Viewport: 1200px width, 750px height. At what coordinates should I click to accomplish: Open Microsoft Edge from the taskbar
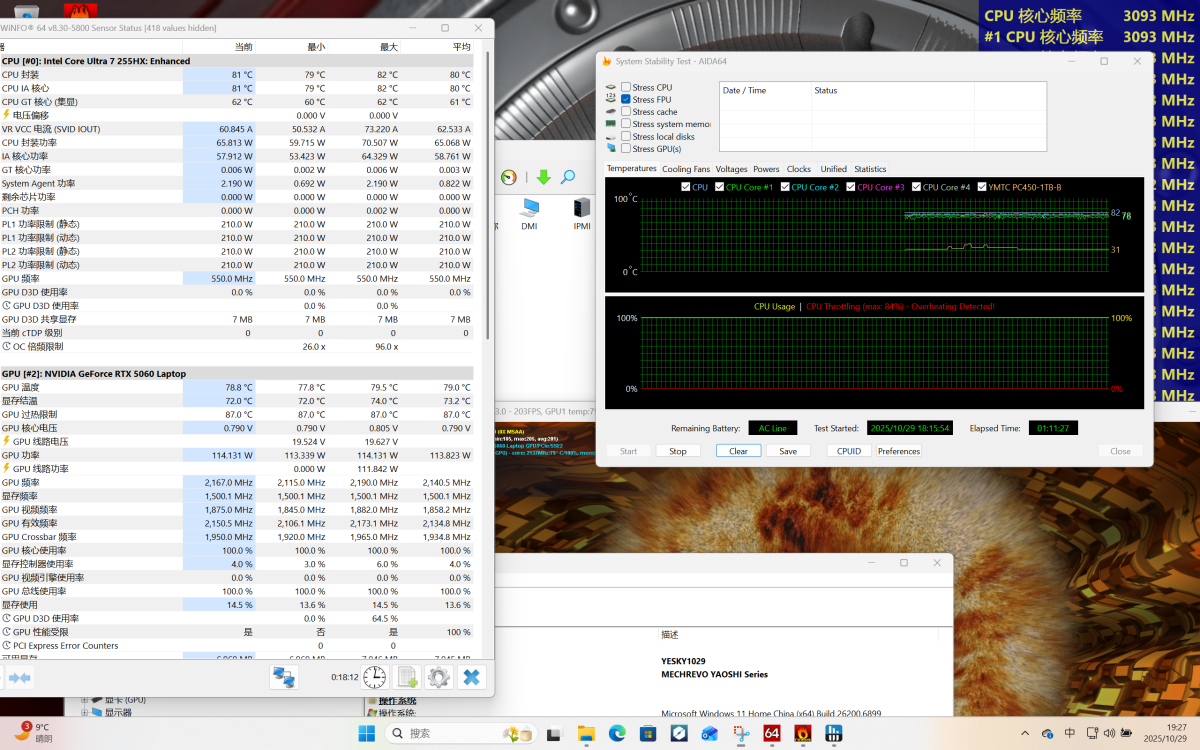point(617,733)
